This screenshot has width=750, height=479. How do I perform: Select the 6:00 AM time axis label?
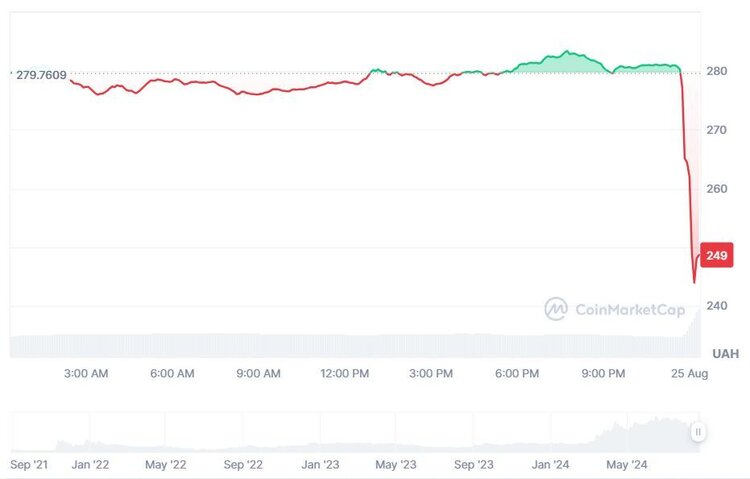coord(172,373)
